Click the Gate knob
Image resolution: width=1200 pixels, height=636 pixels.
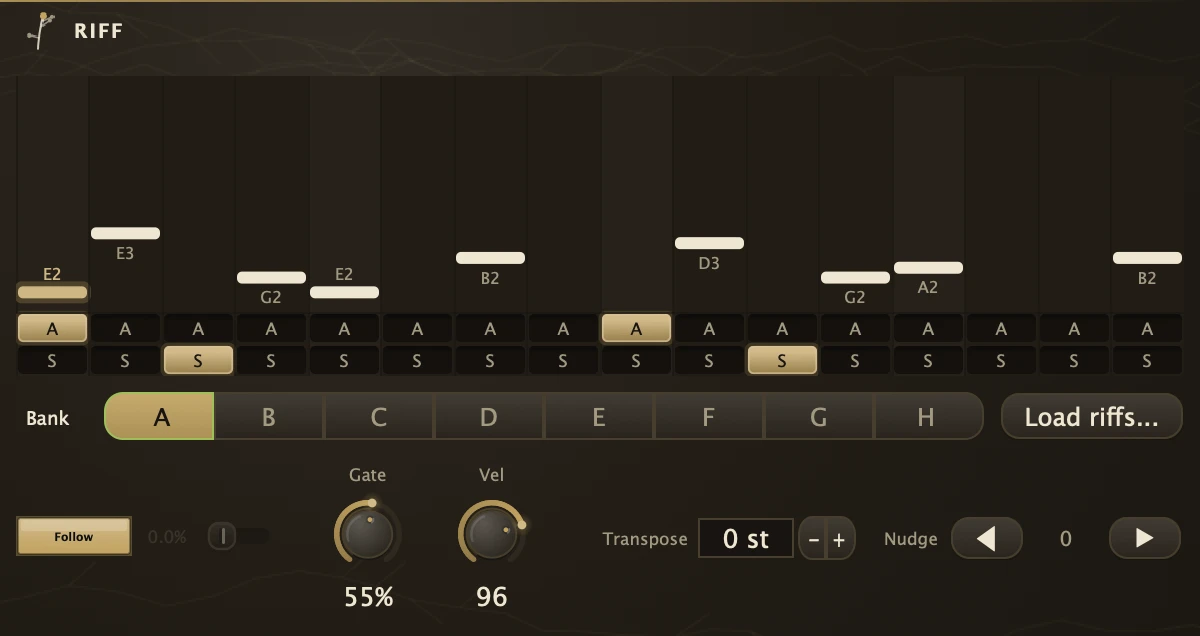point(367,533)
